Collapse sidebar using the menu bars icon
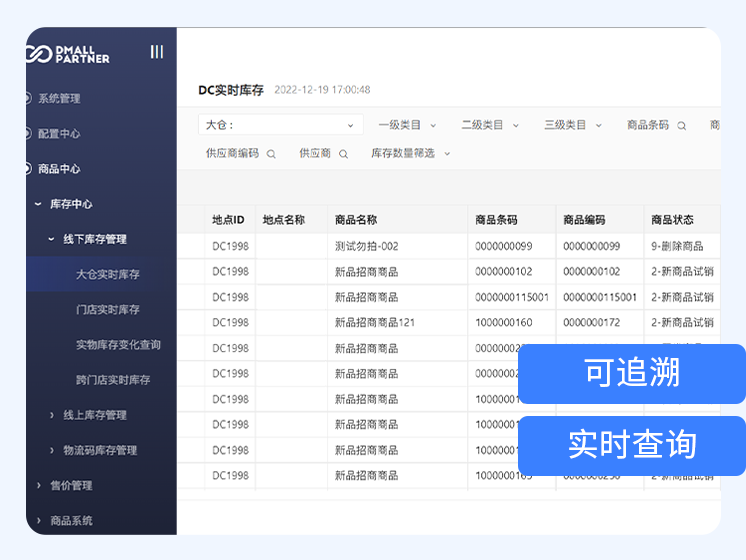 coord(156,52)
